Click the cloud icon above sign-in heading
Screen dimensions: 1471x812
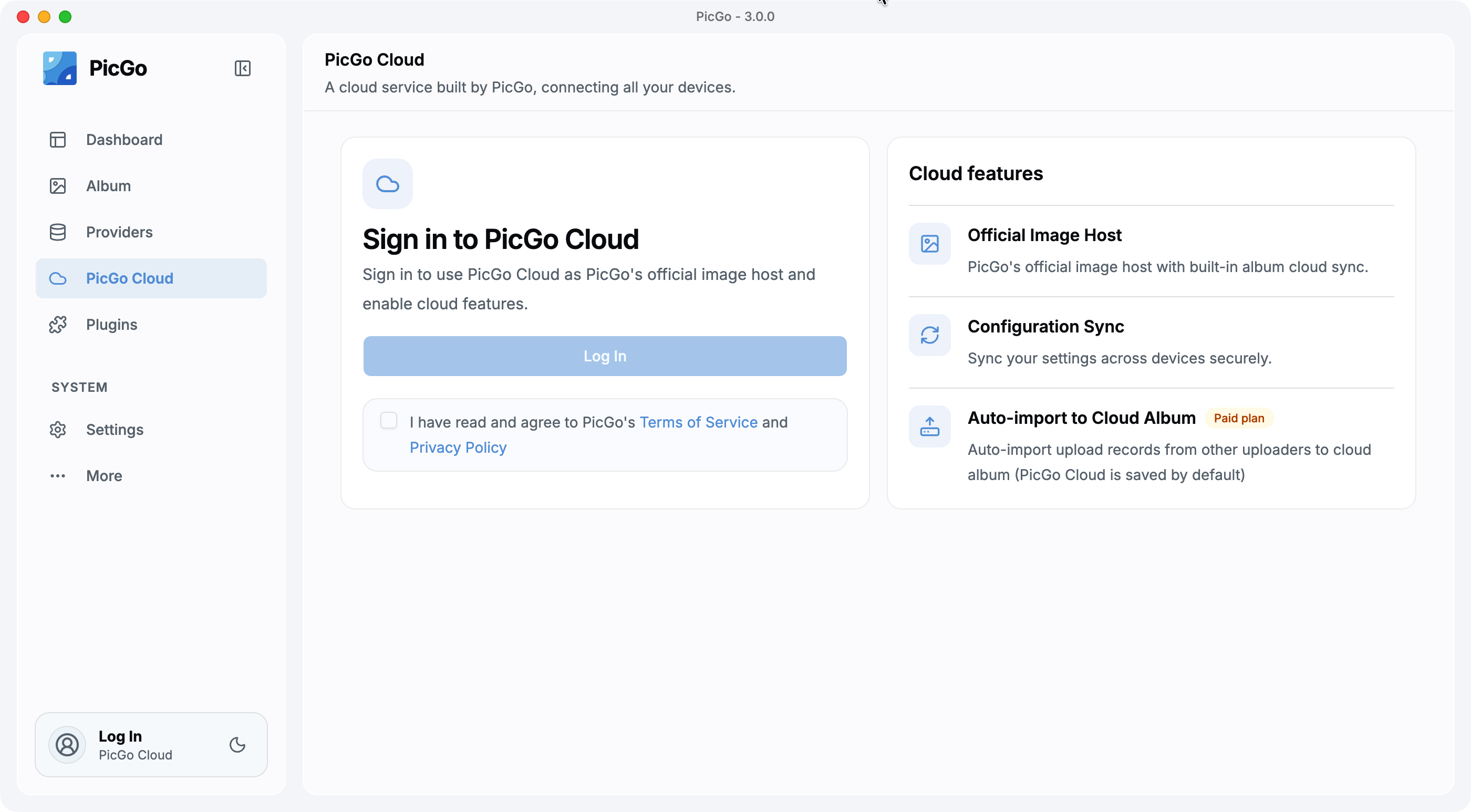(x=388, y=184)
